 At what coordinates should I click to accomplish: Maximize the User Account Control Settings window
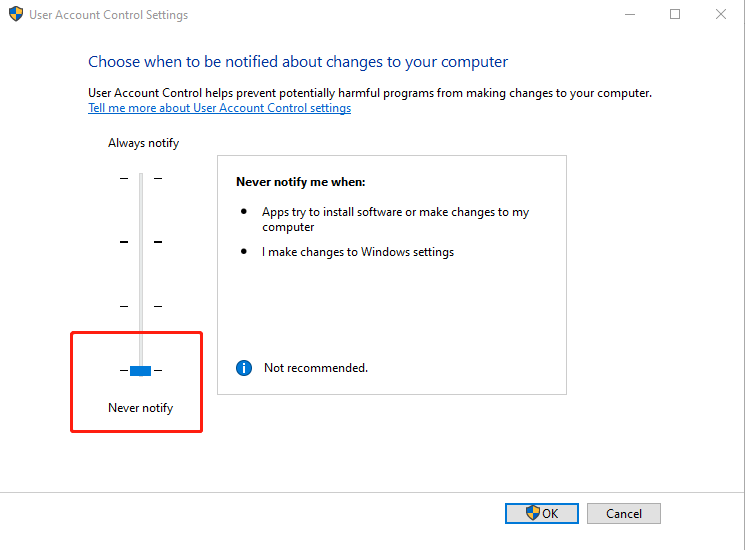pos(675,15)
